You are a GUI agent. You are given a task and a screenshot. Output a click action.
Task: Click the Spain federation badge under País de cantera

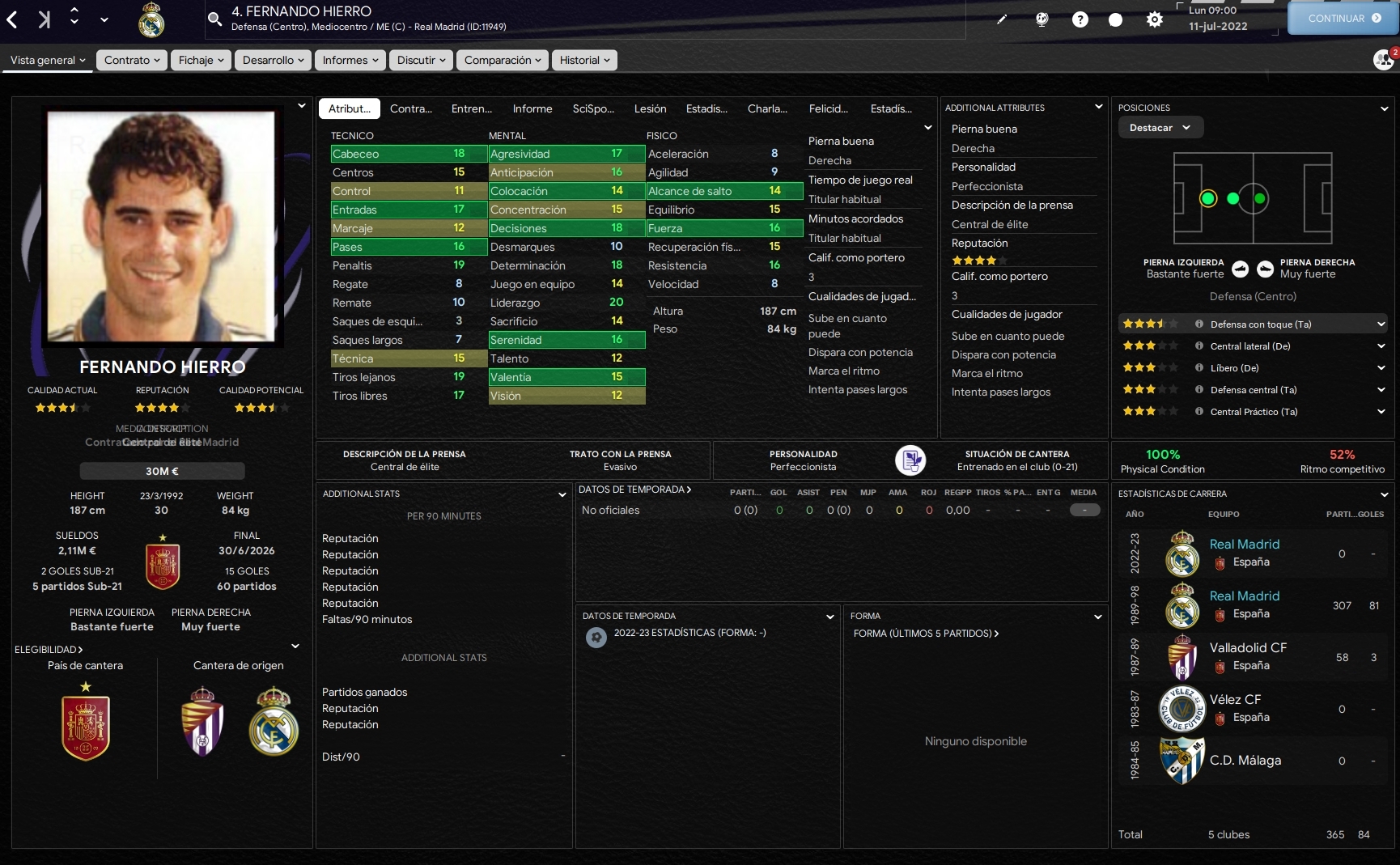pos(86,723)
